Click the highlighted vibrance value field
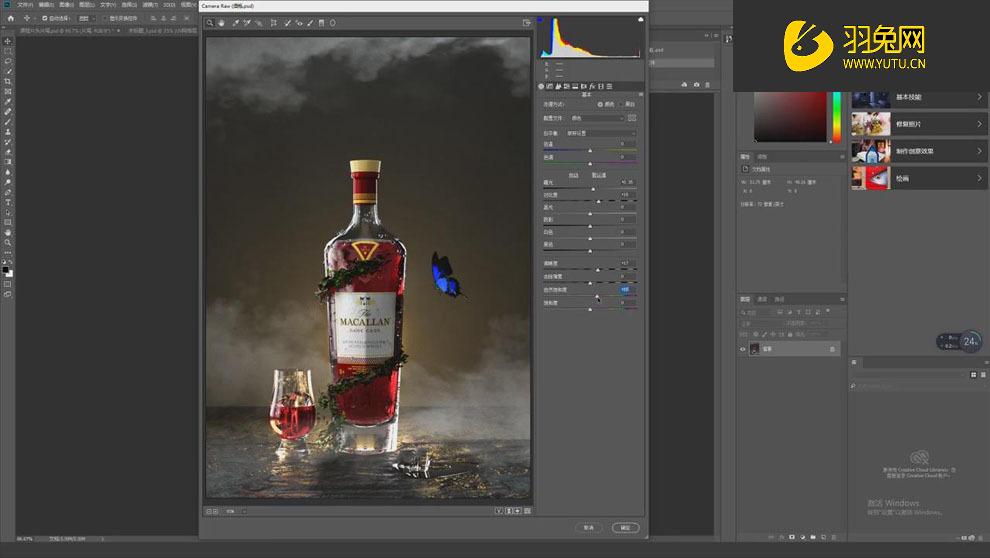Screen dimensions: 990x558 pyautogui.click(x=626, y=290)
